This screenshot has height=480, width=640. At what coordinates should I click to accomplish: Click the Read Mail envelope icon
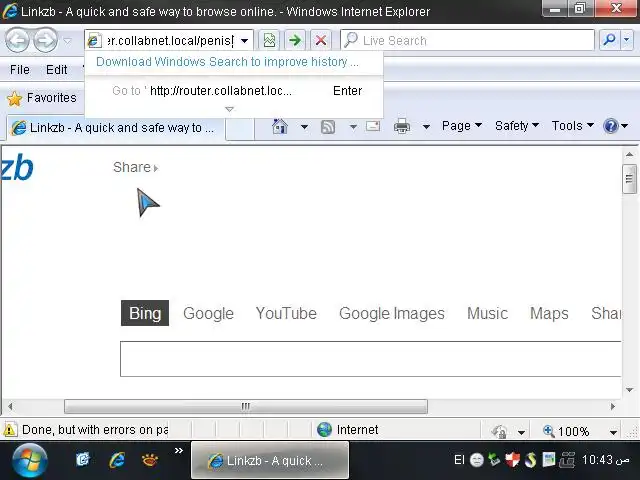click(x=373, y=126)
